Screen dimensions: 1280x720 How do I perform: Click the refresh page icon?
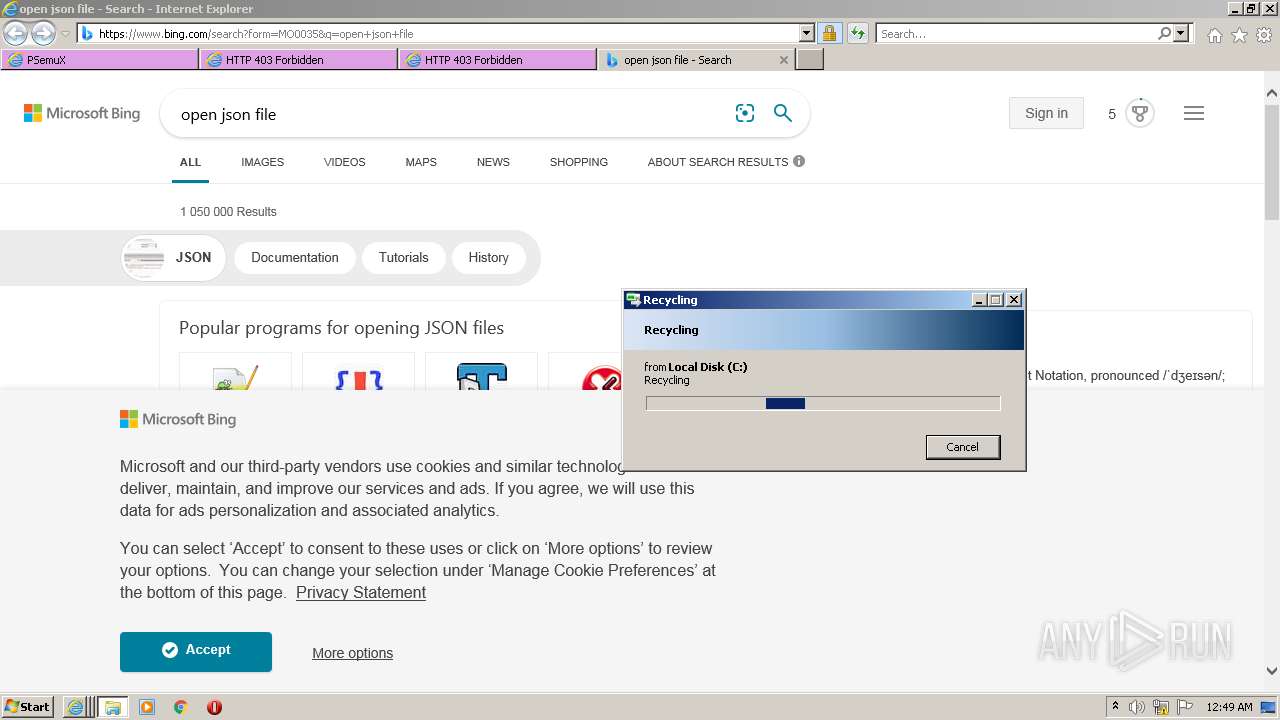(857, 33)
